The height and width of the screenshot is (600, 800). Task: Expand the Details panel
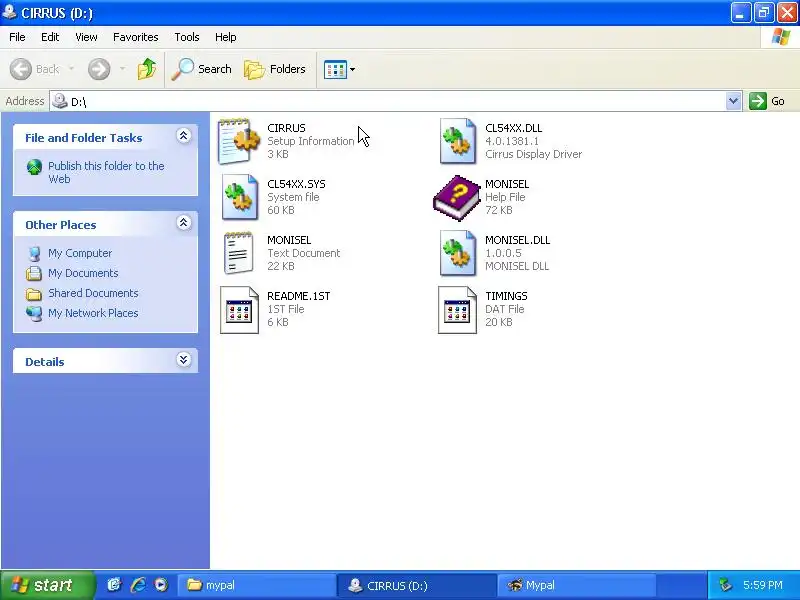(x=184, y=360)
